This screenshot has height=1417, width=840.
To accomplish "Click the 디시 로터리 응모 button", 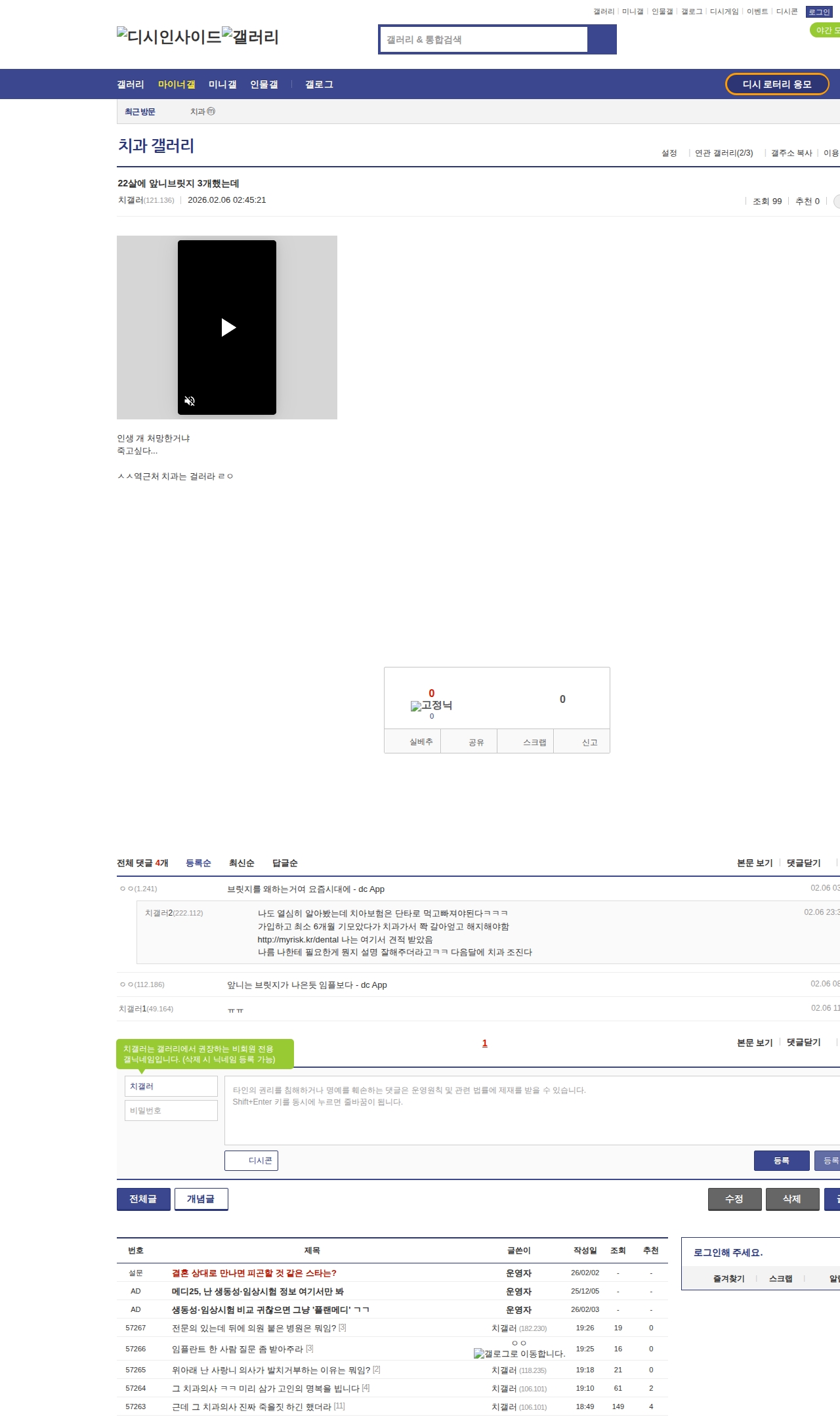I will click(777, 84).
